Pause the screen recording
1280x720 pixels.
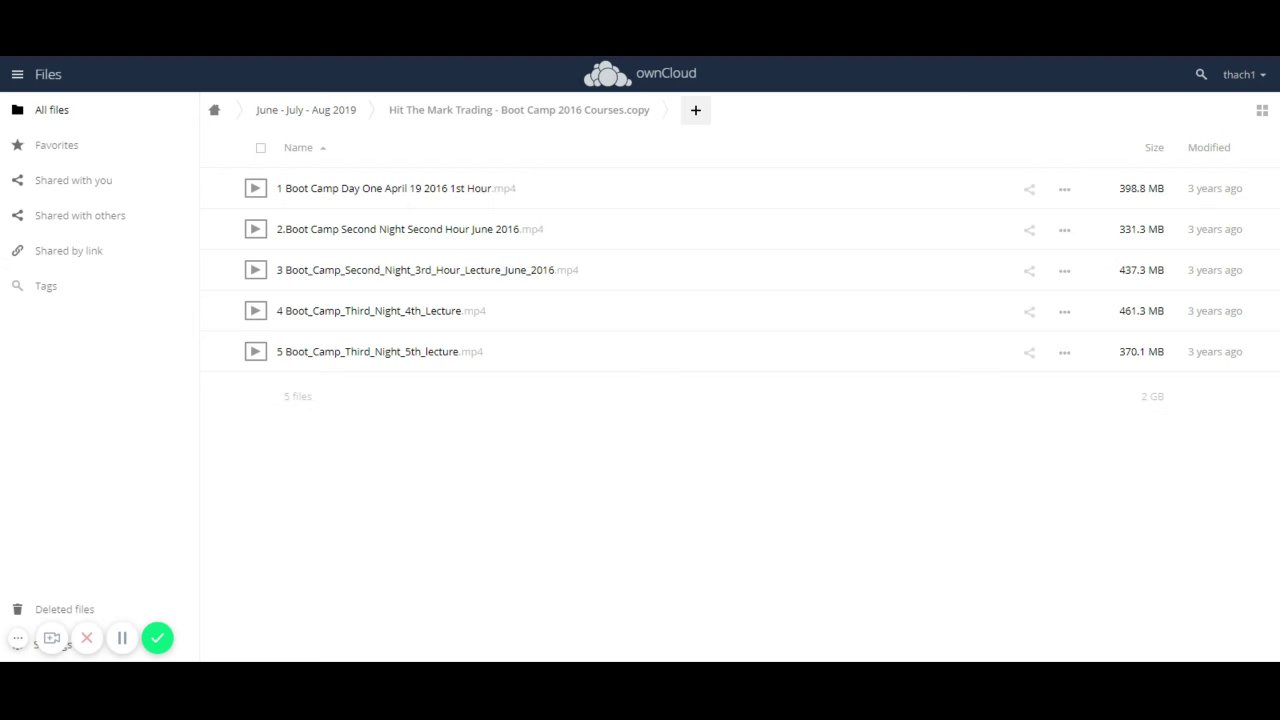(122, 638)
